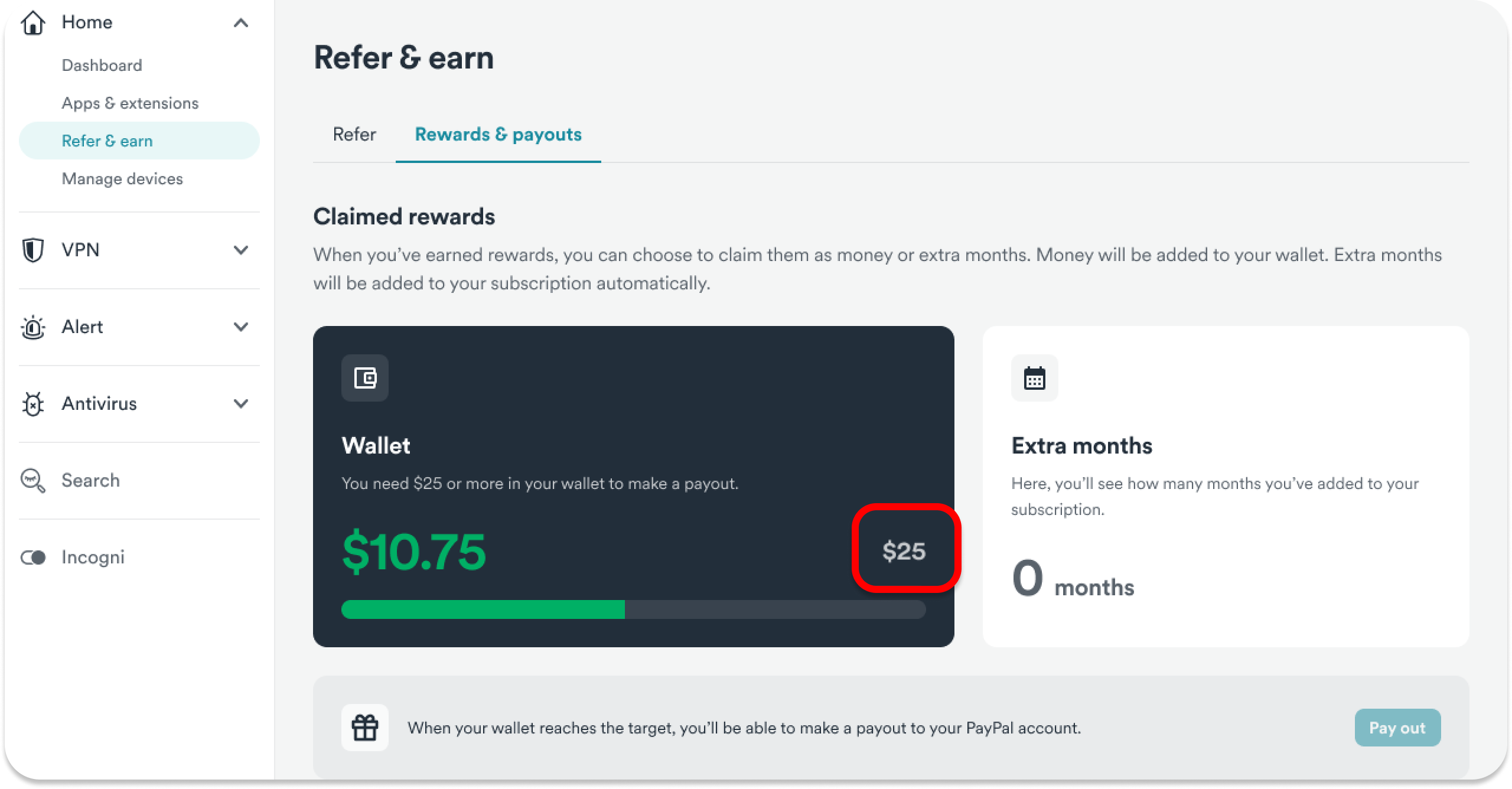Click the calendar icon in Extra months card
Screen dimensions: 1512x789
1034,378
